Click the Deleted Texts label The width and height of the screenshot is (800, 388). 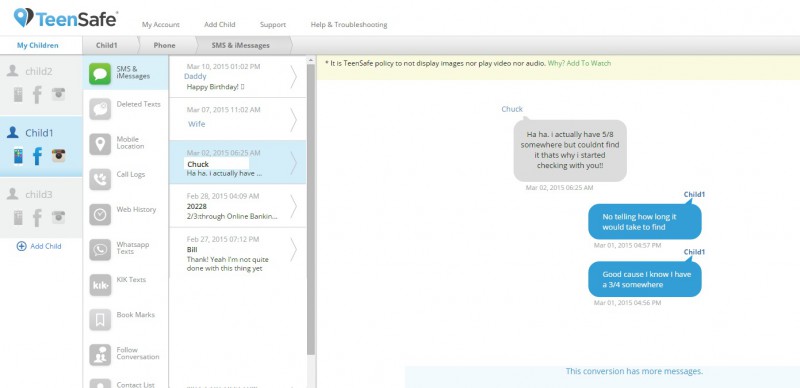pyautogui.click(x=138, y=104)
